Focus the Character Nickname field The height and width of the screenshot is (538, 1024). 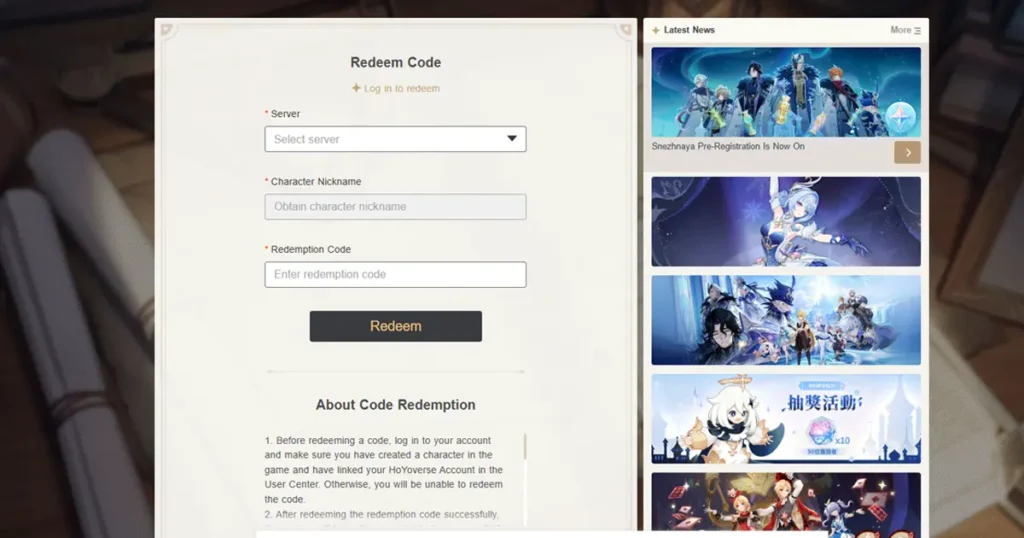tap(395, 207)
